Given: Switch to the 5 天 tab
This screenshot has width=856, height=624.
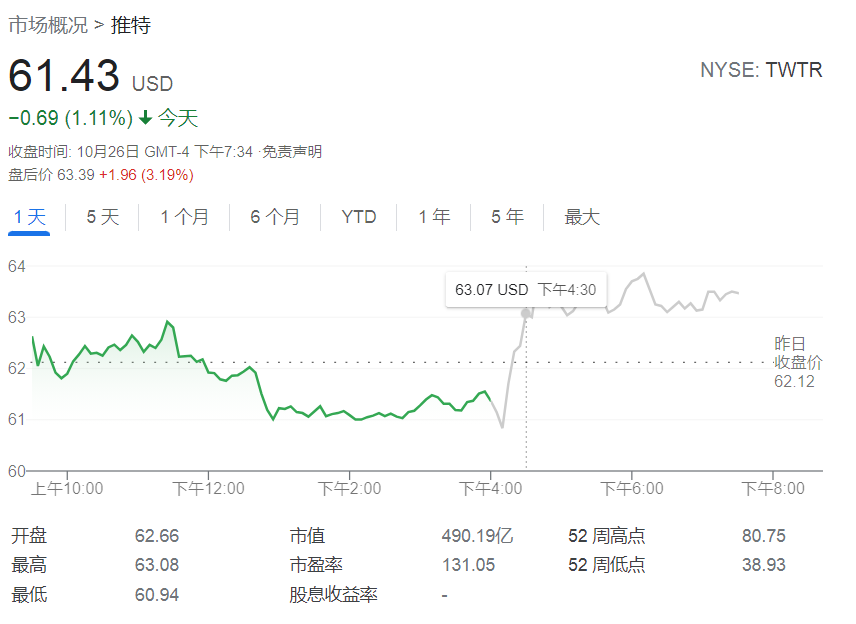Looking at the screenshot, I should tap(103, 217).
